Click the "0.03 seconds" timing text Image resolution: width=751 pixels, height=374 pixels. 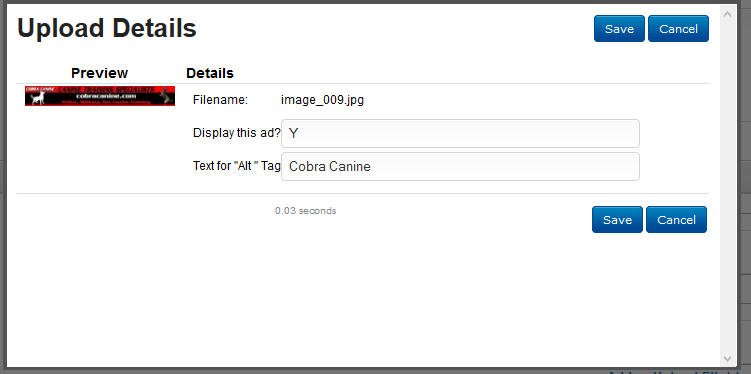coord(306,211)
